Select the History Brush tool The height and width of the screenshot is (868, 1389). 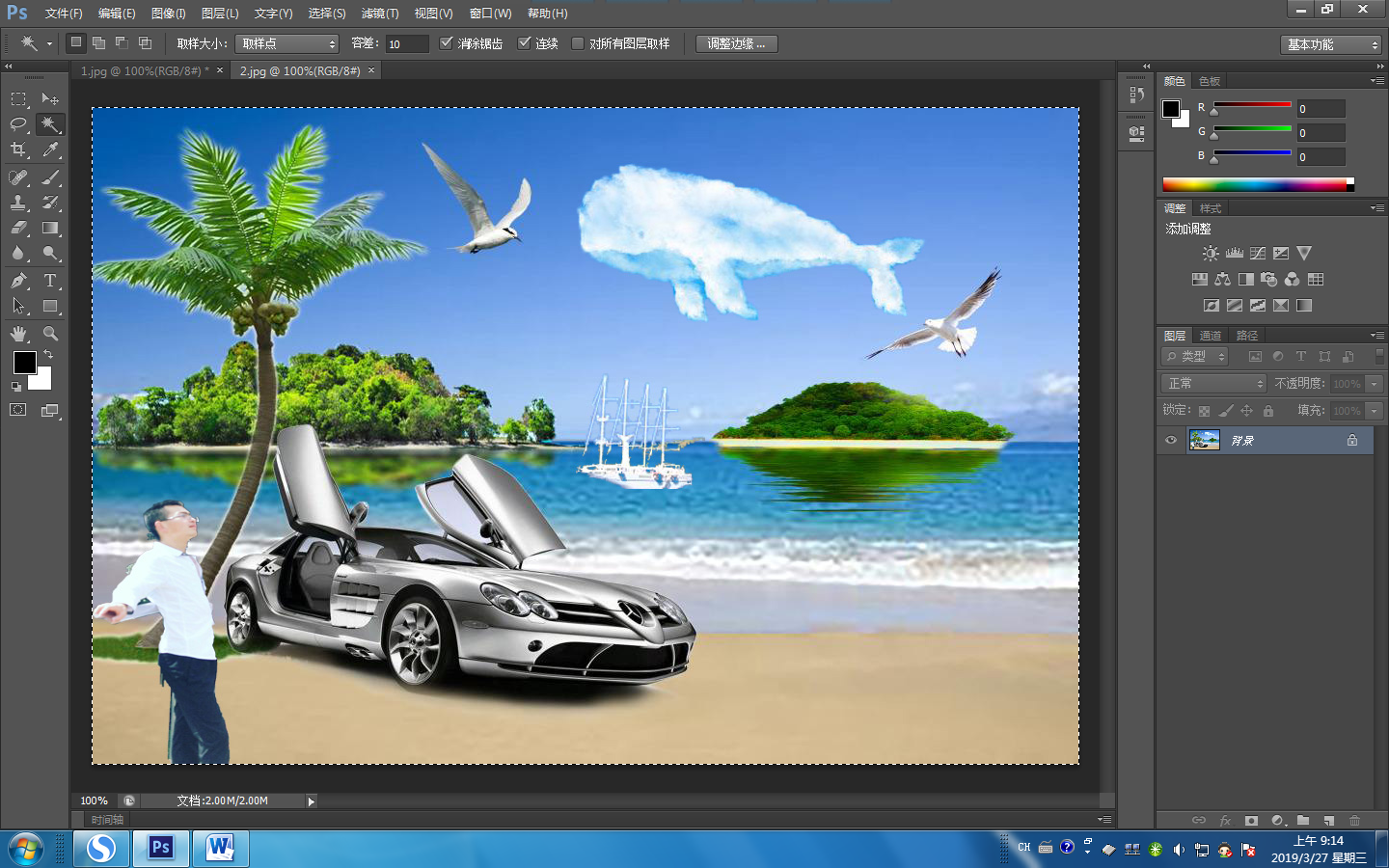(50, 203)
